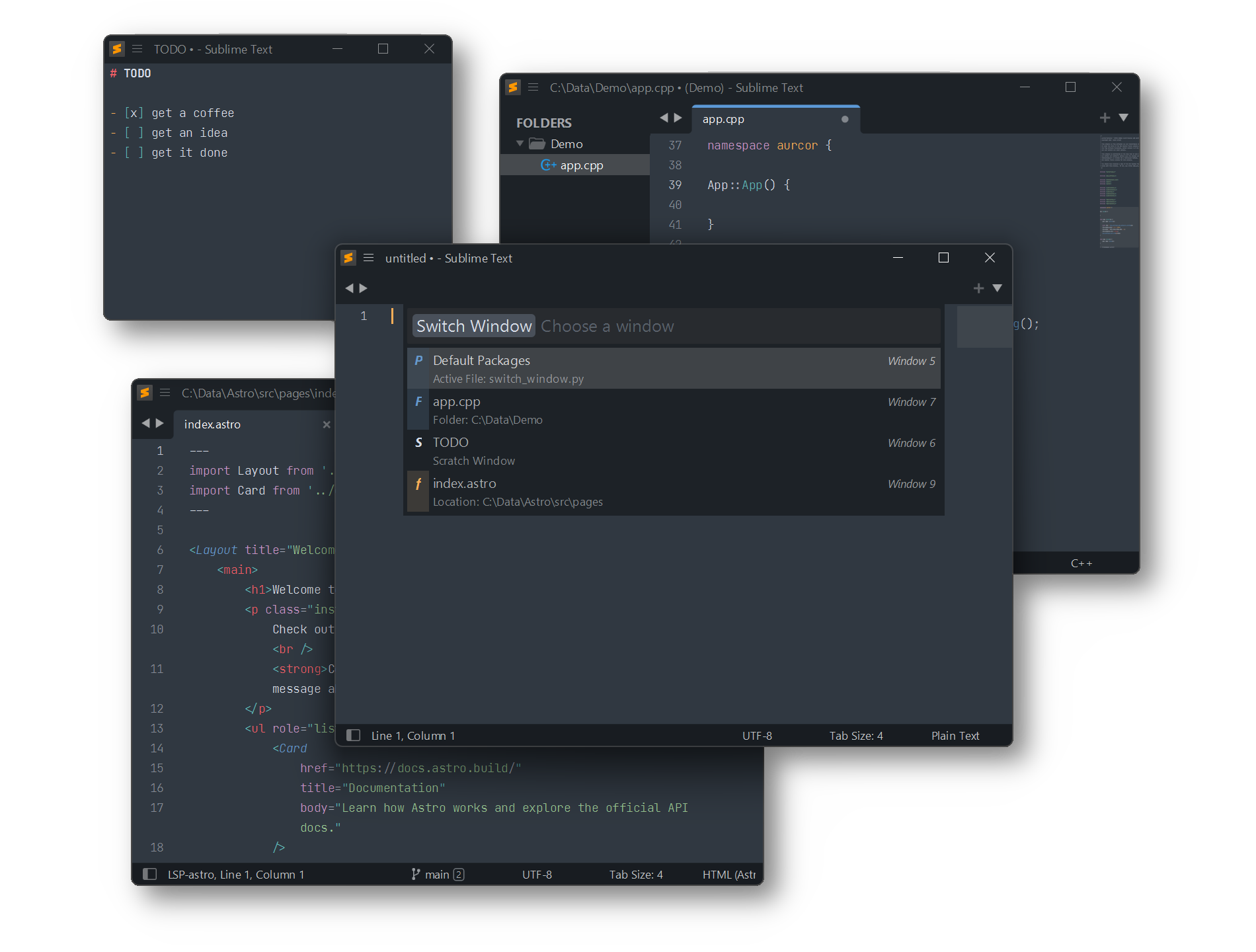Open UTF-8 encoding menu in index.astro window
The image size is (1256, 952).
coord(537,874)
